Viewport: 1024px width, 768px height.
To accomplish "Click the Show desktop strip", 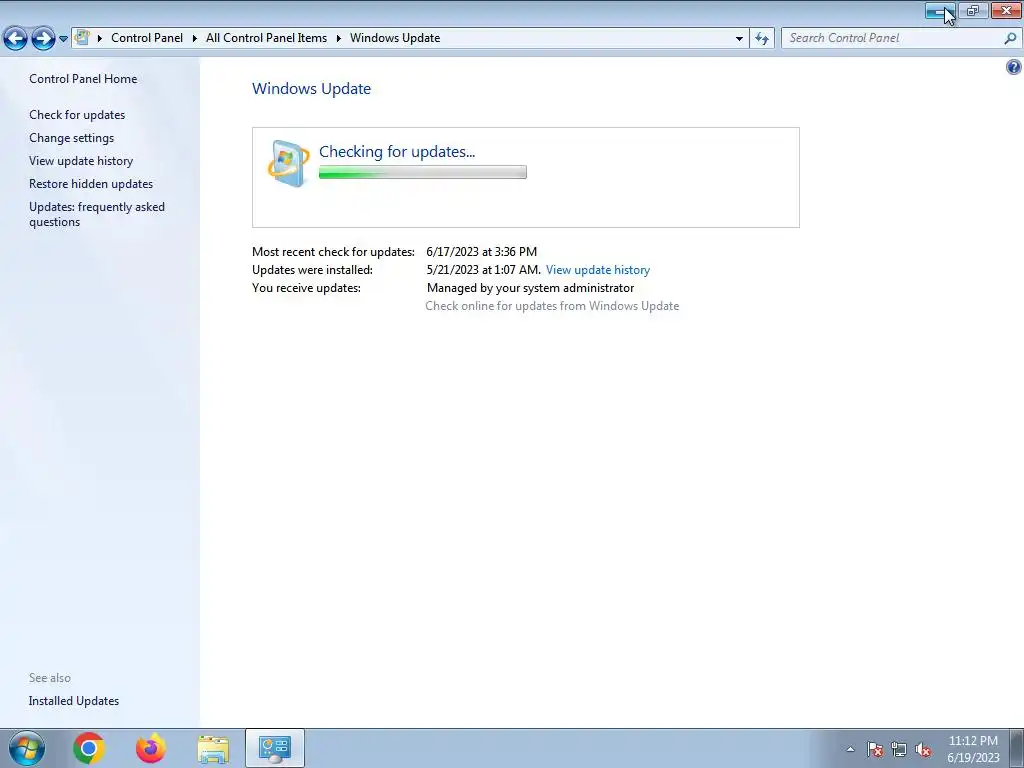I will click(x=1017, y=748).
